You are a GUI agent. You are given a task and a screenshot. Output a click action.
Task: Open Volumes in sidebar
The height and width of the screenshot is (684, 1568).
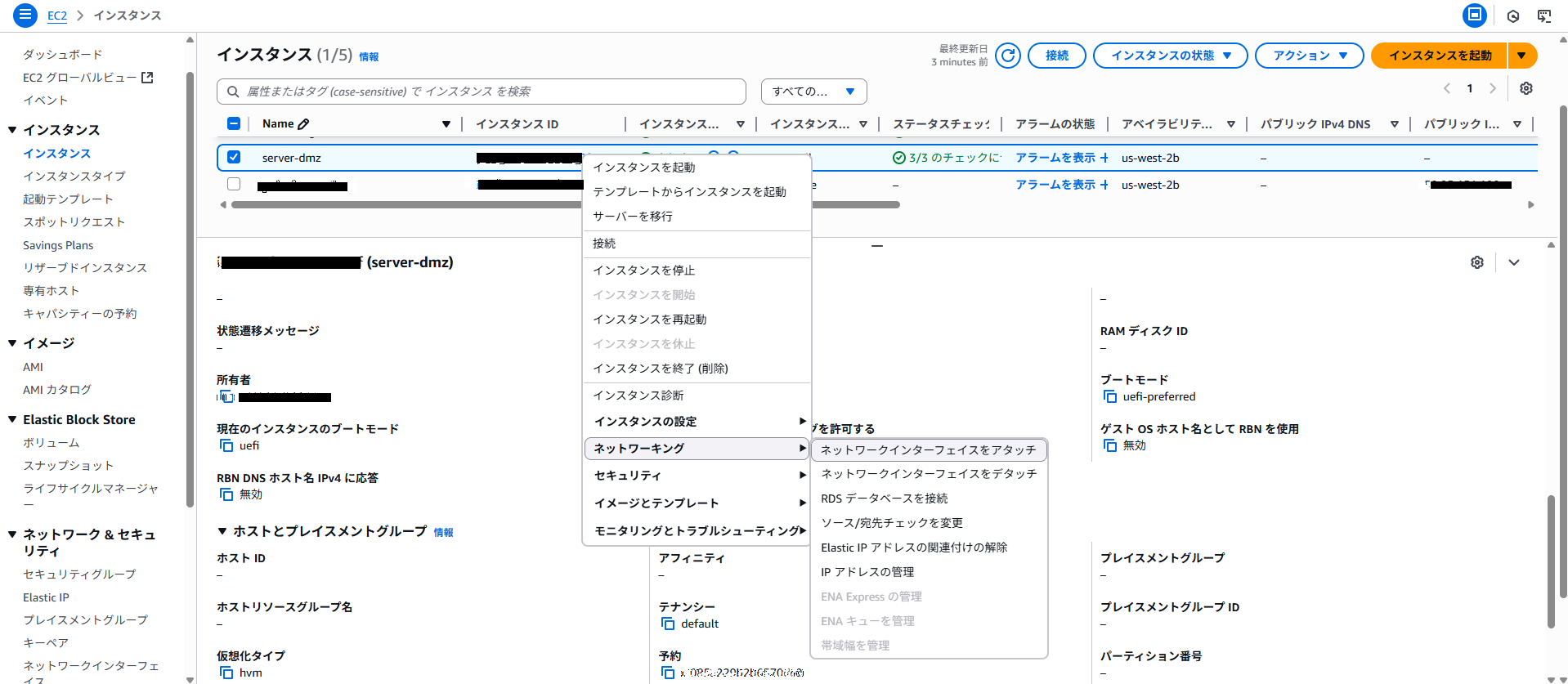point(52,443)
